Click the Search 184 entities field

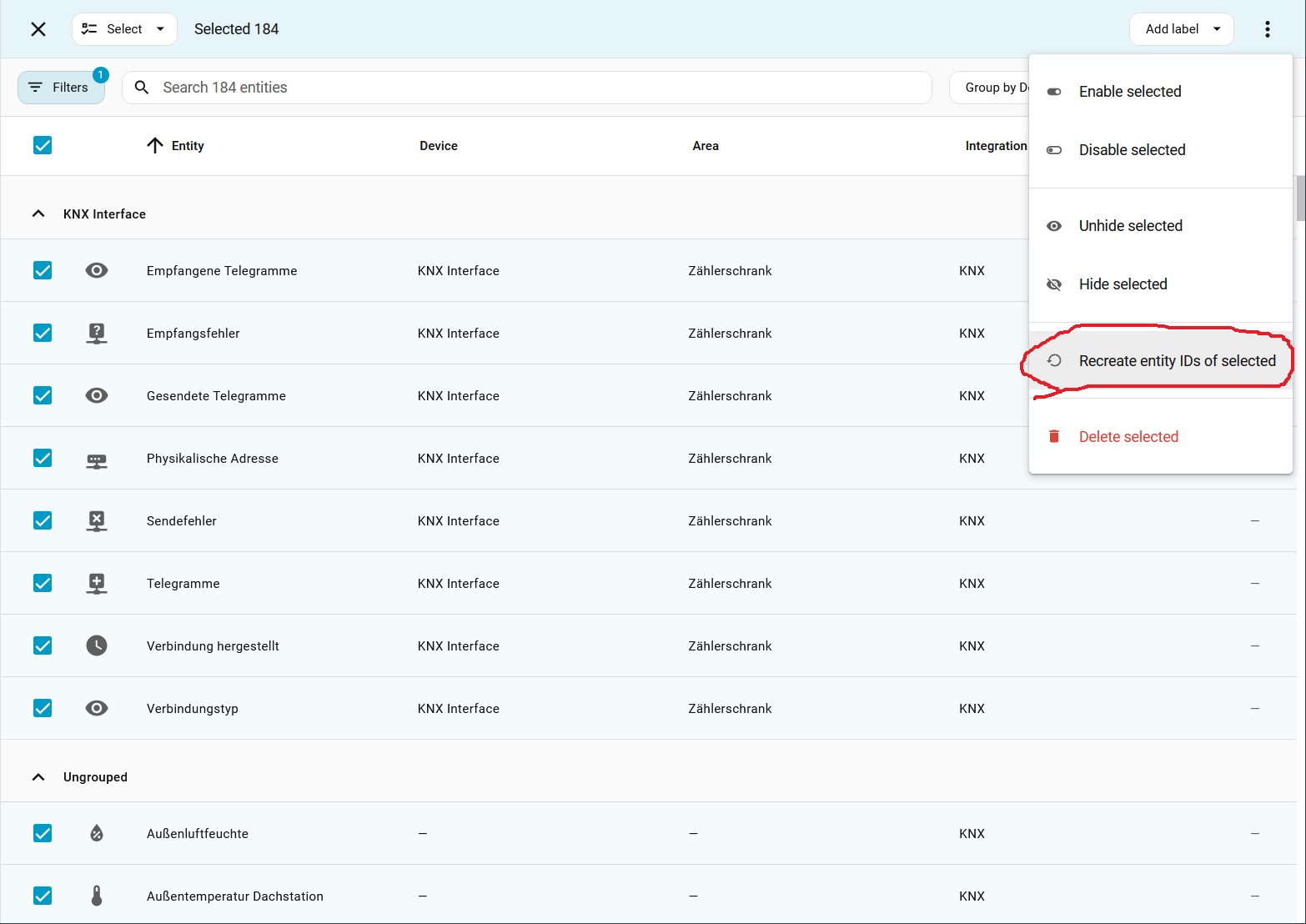coord(527,88)
